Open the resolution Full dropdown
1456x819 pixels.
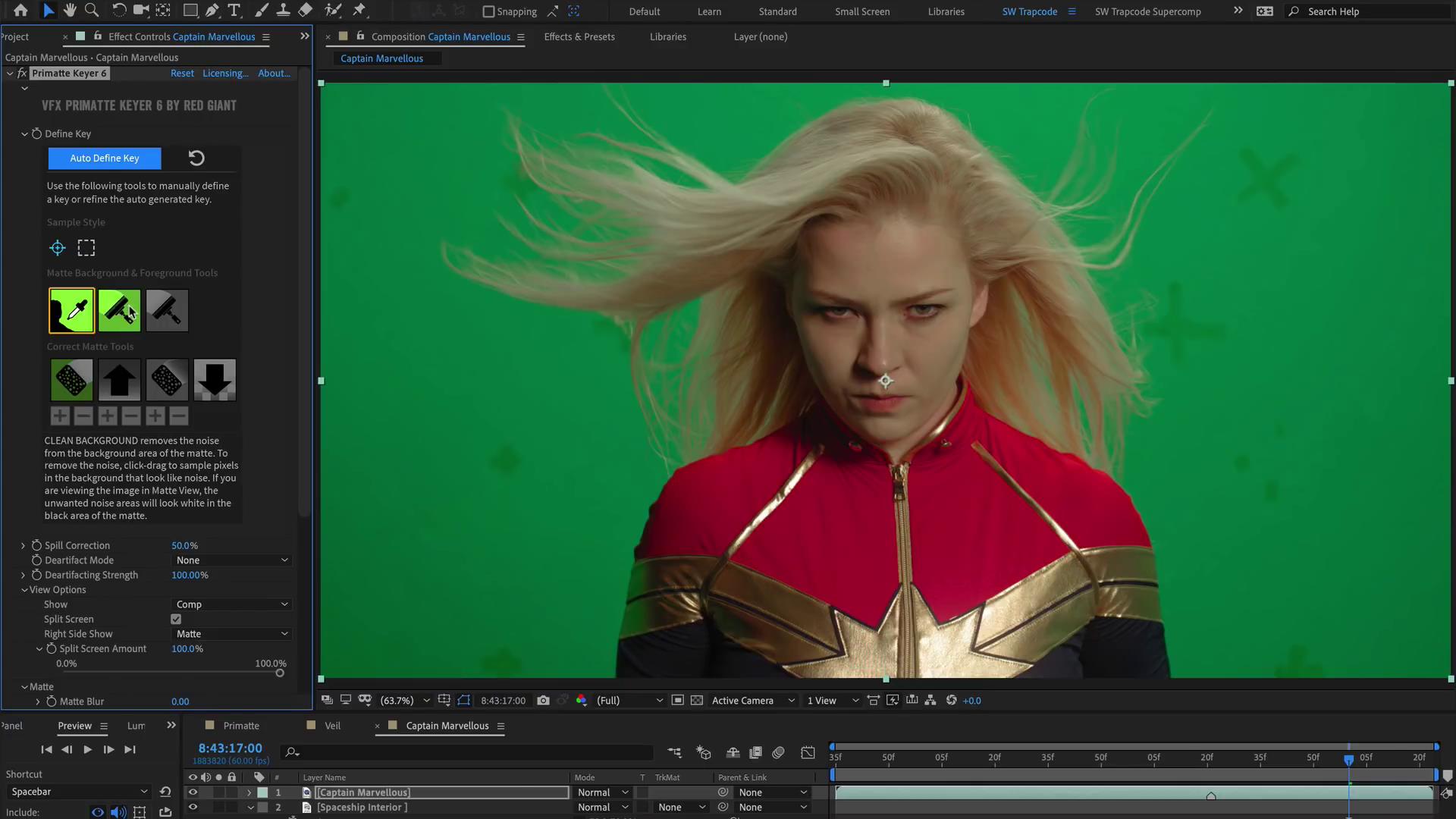tap(629, 701)
